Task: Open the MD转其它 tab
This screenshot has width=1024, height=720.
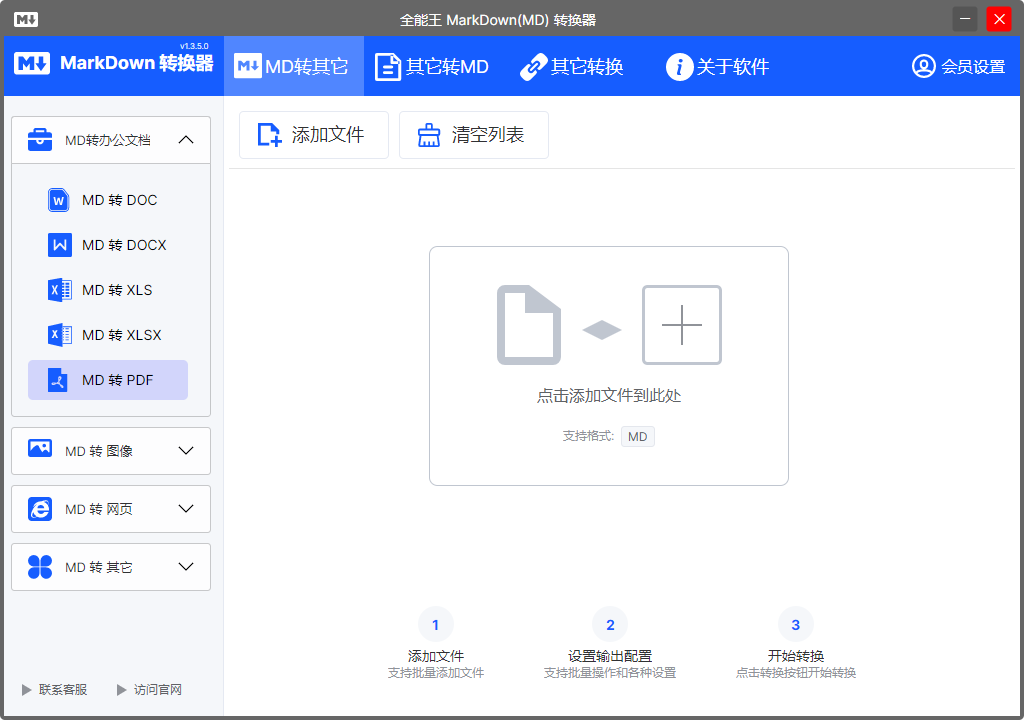Action: pyautogui.click(x=294, y=66)
